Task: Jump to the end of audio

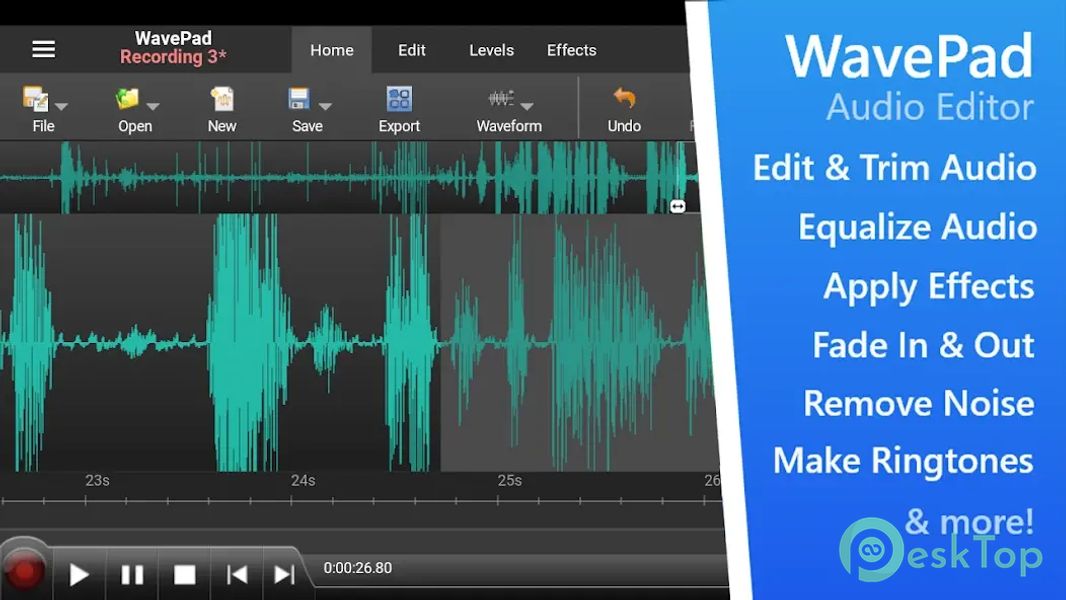Action: click(284, 575)
